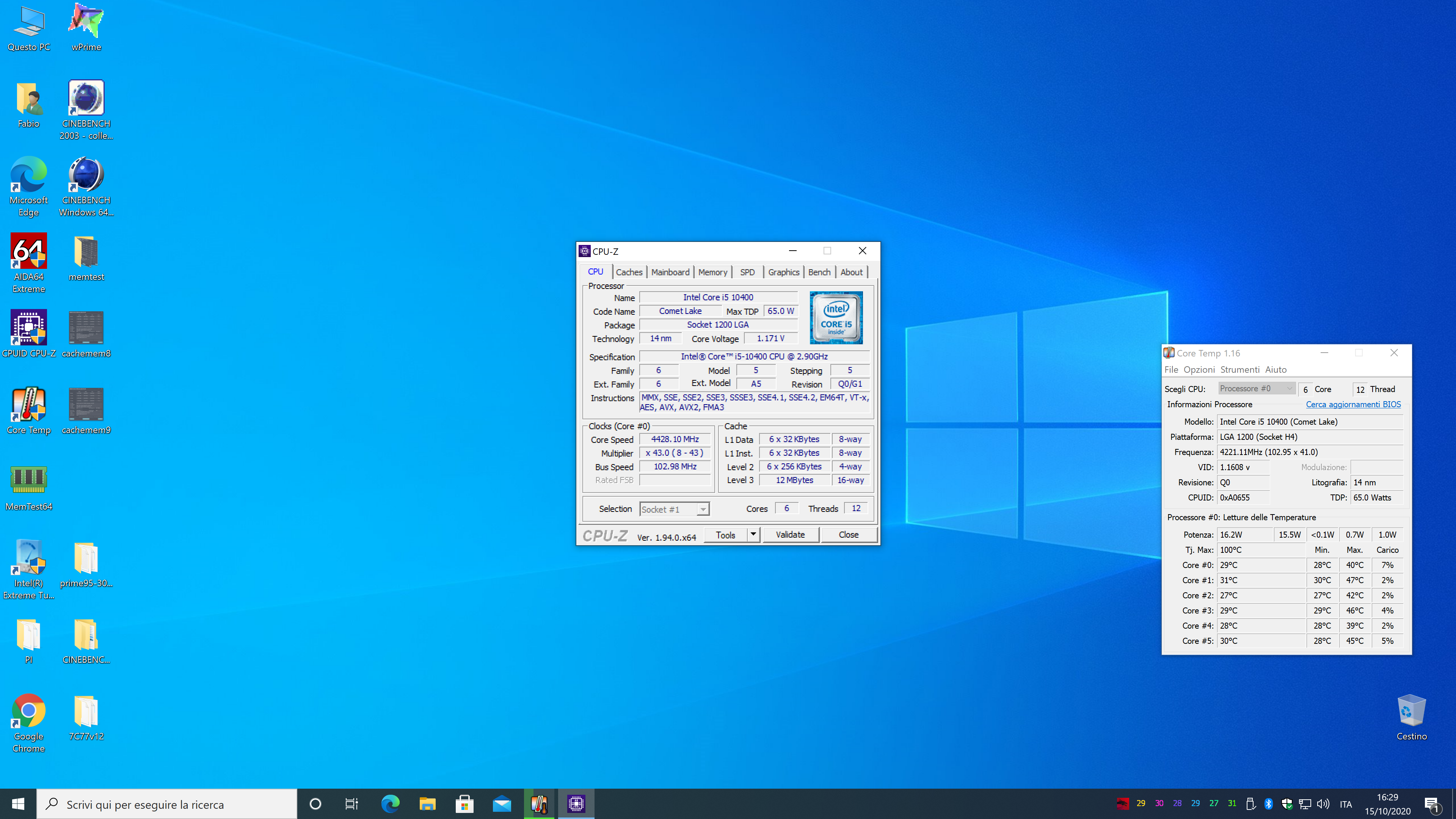Open the notification center icon

1432,804
